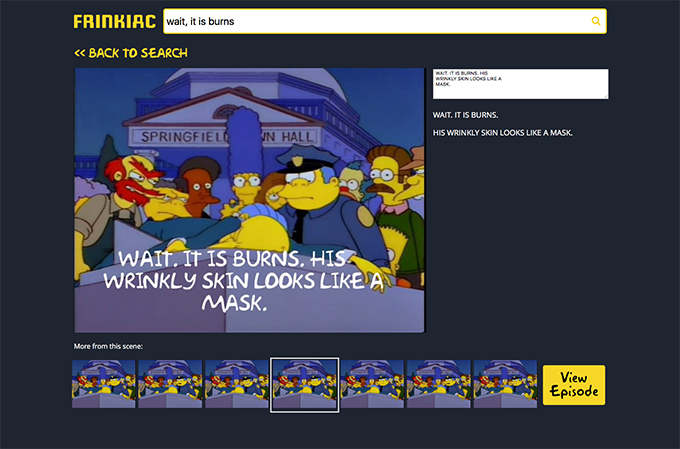Open the first scene thumbnail

click(x=104, y=384)
